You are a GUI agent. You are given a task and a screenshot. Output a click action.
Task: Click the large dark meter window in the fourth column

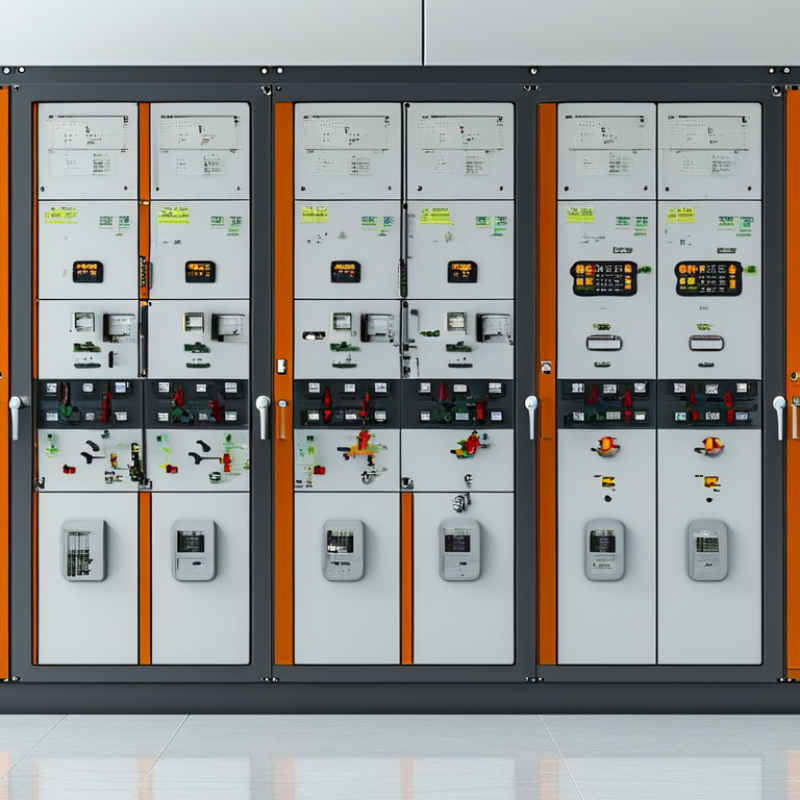point(493,328)
